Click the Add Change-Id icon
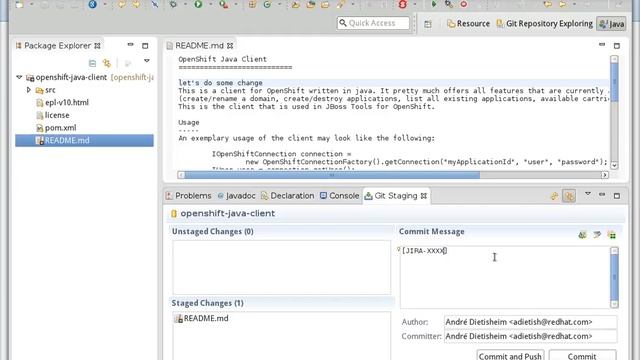 click(611, 235)
